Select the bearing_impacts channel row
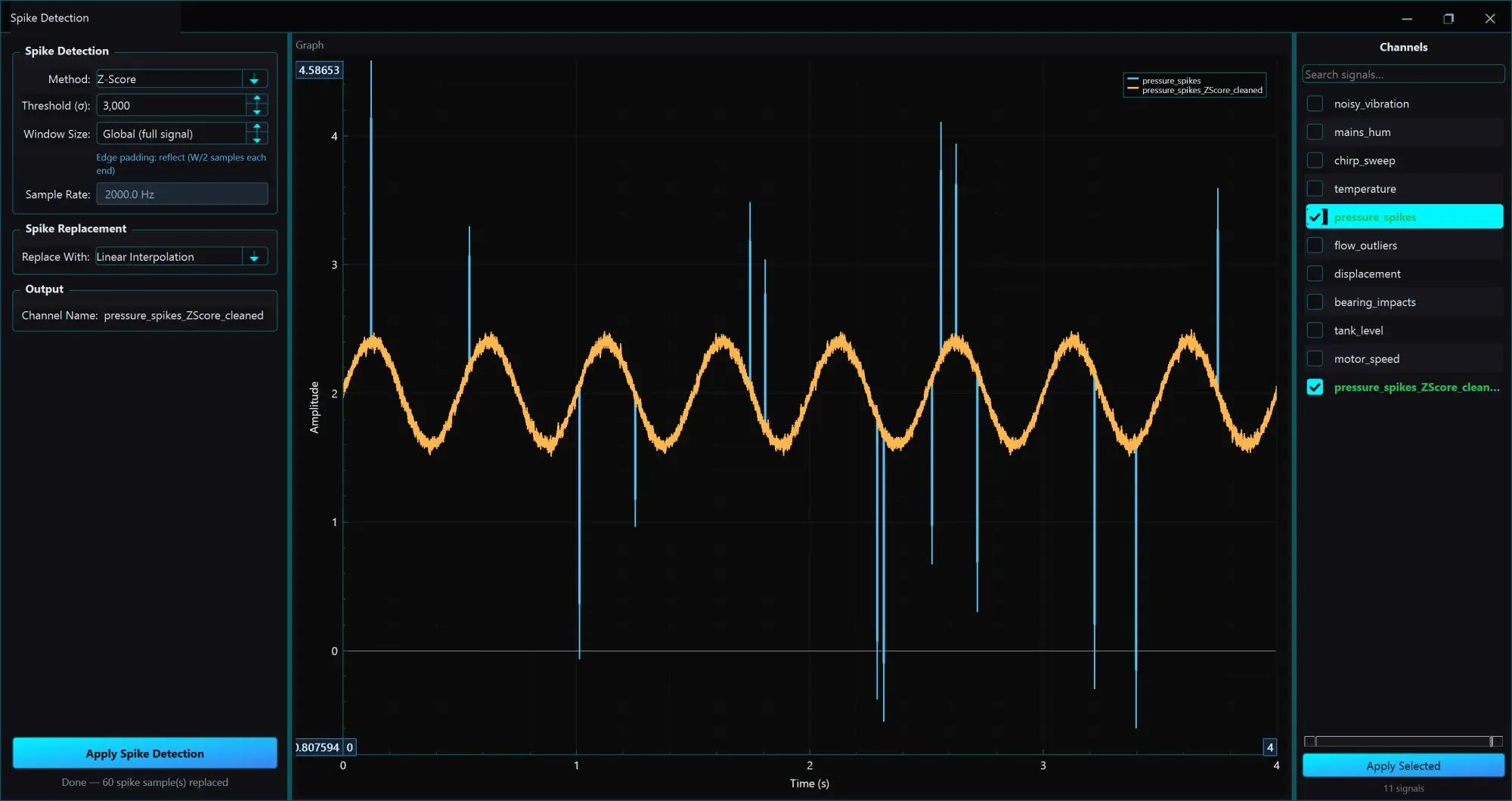The image size is (1512, 801). 1404,302
